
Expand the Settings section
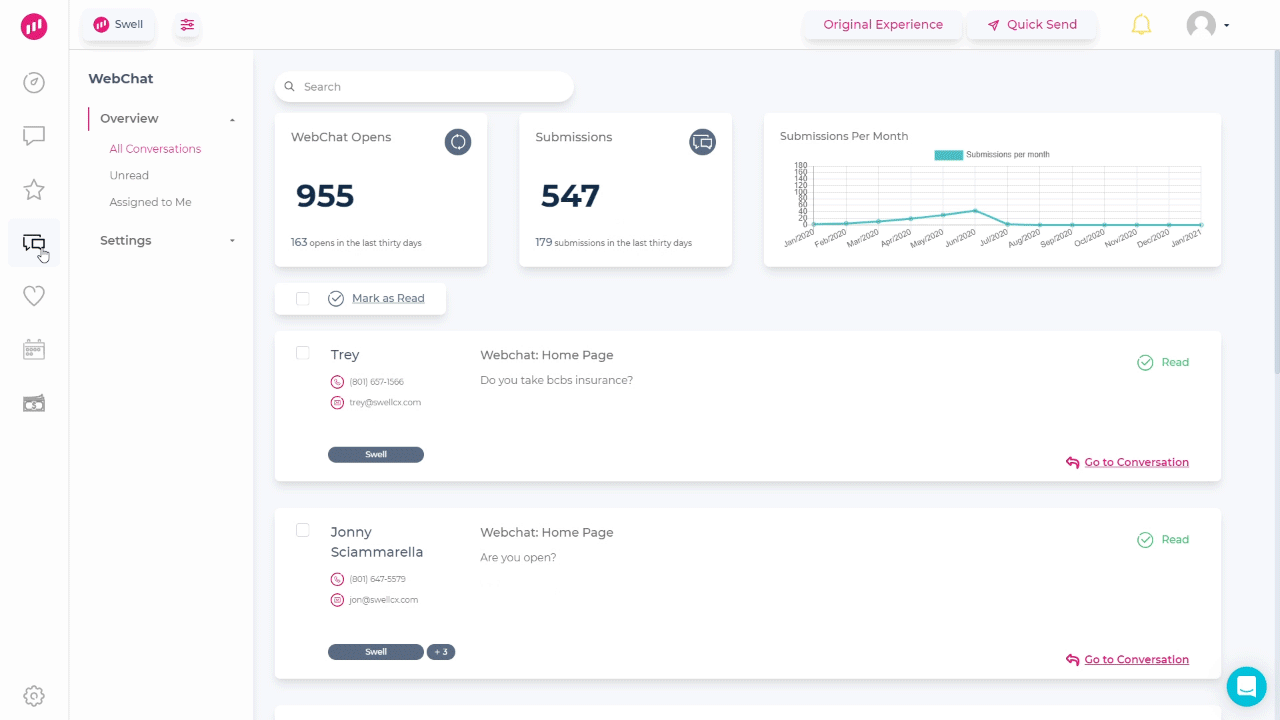(x=231, y=240)
